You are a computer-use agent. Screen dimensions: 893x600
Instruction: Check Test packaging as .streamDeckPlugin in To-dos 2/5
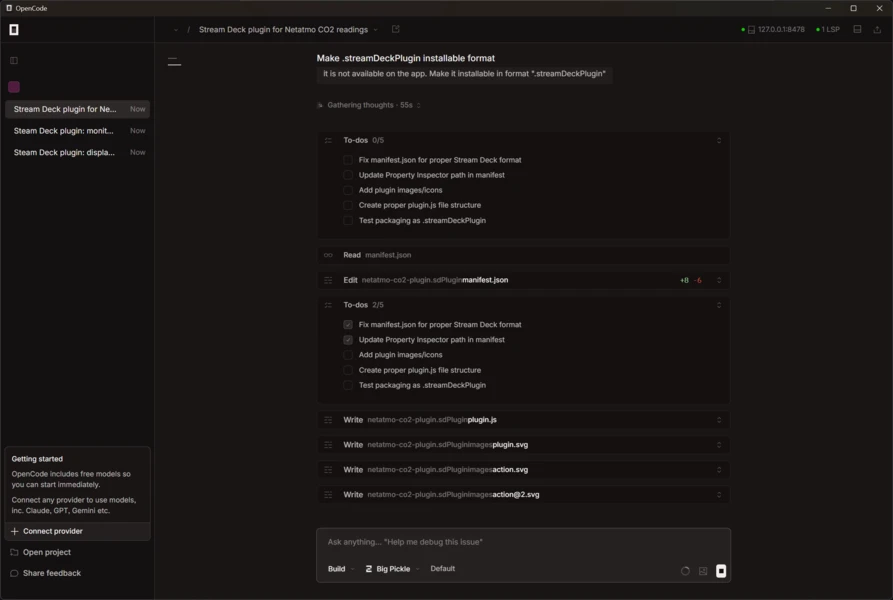point(348,385)
